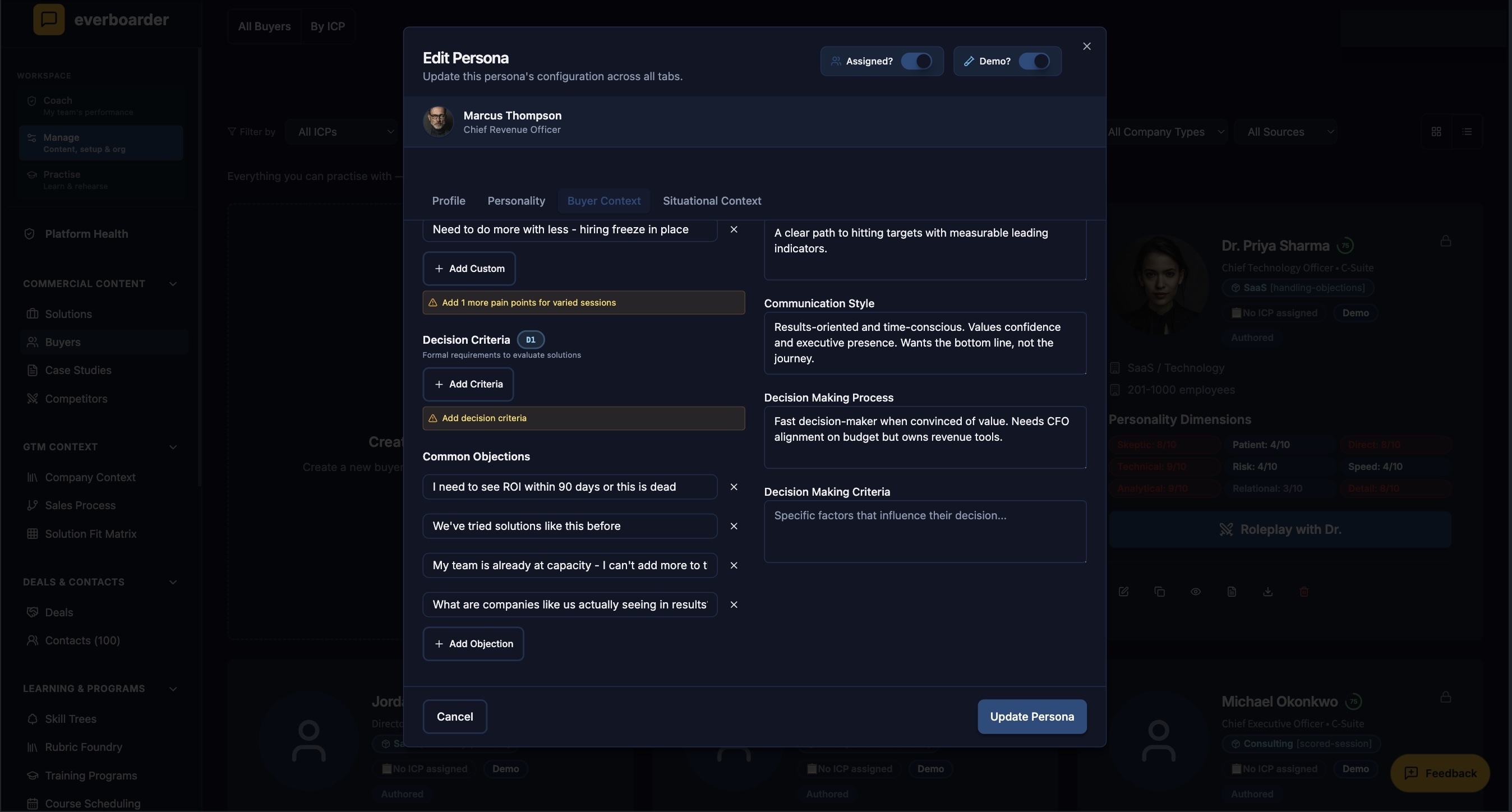Click the Add Criteria button
Viewport: 1512px width, 812px height.
(468, 384)
